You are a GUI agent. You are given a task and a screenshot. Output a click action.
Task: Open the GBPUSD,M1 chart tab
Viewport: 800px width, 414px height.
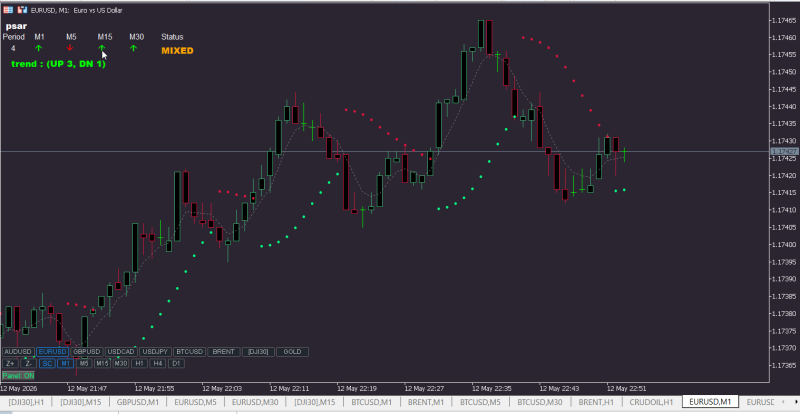[139, 402]
